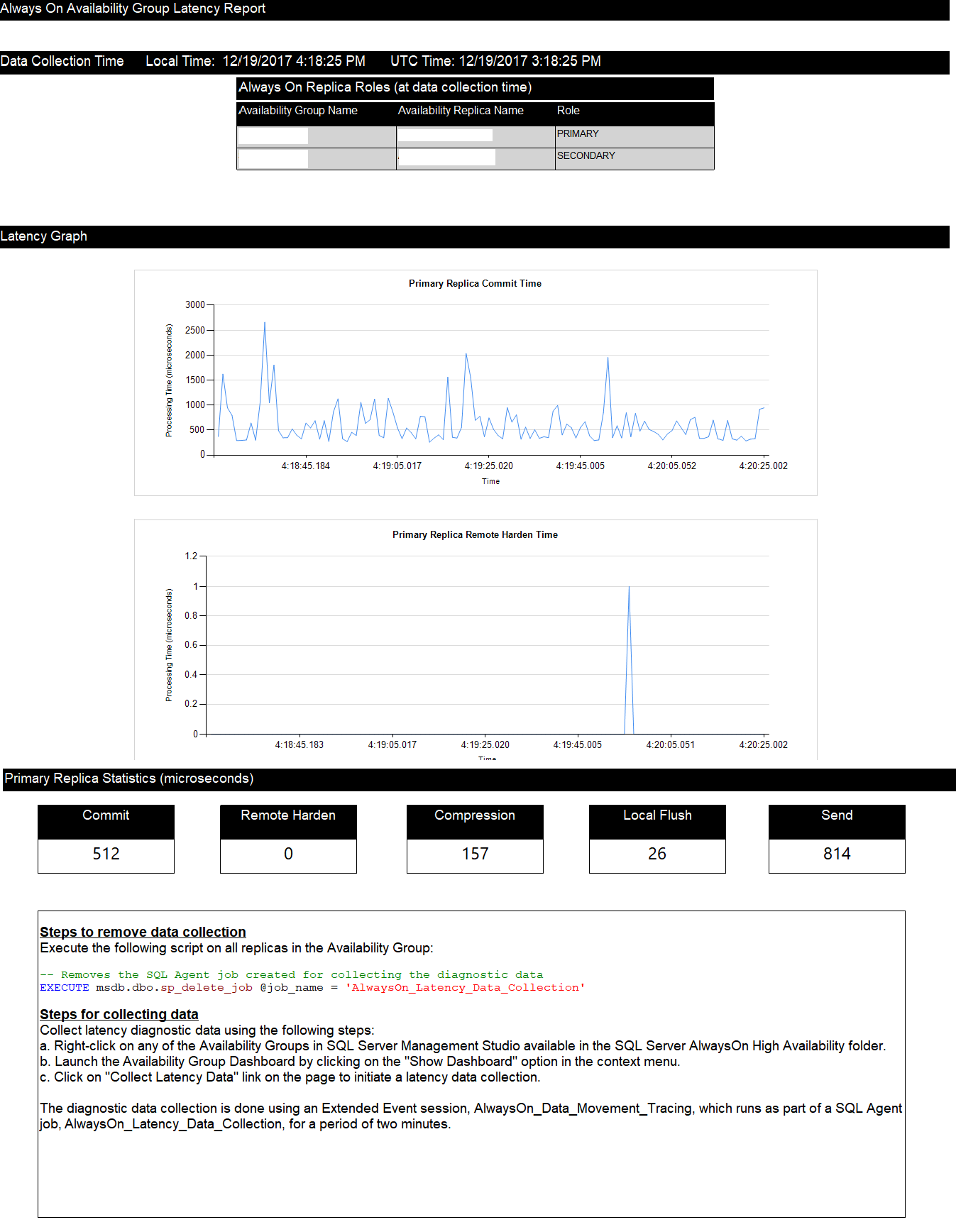Screen dimensions: 956x1232
Task: Select the Commit statistic value 512
Action: pyautogui.click(x=106, y=854)
